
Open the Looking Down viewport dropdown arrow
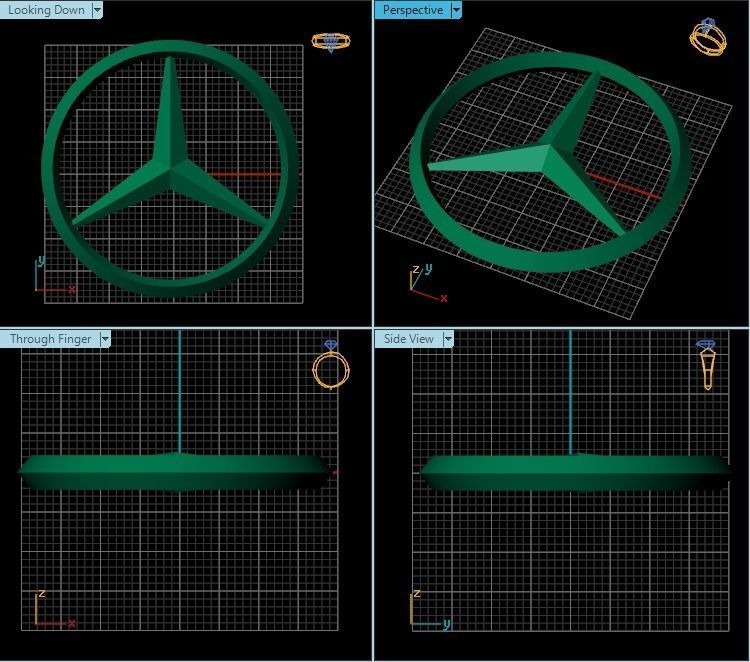click(97, 10)
